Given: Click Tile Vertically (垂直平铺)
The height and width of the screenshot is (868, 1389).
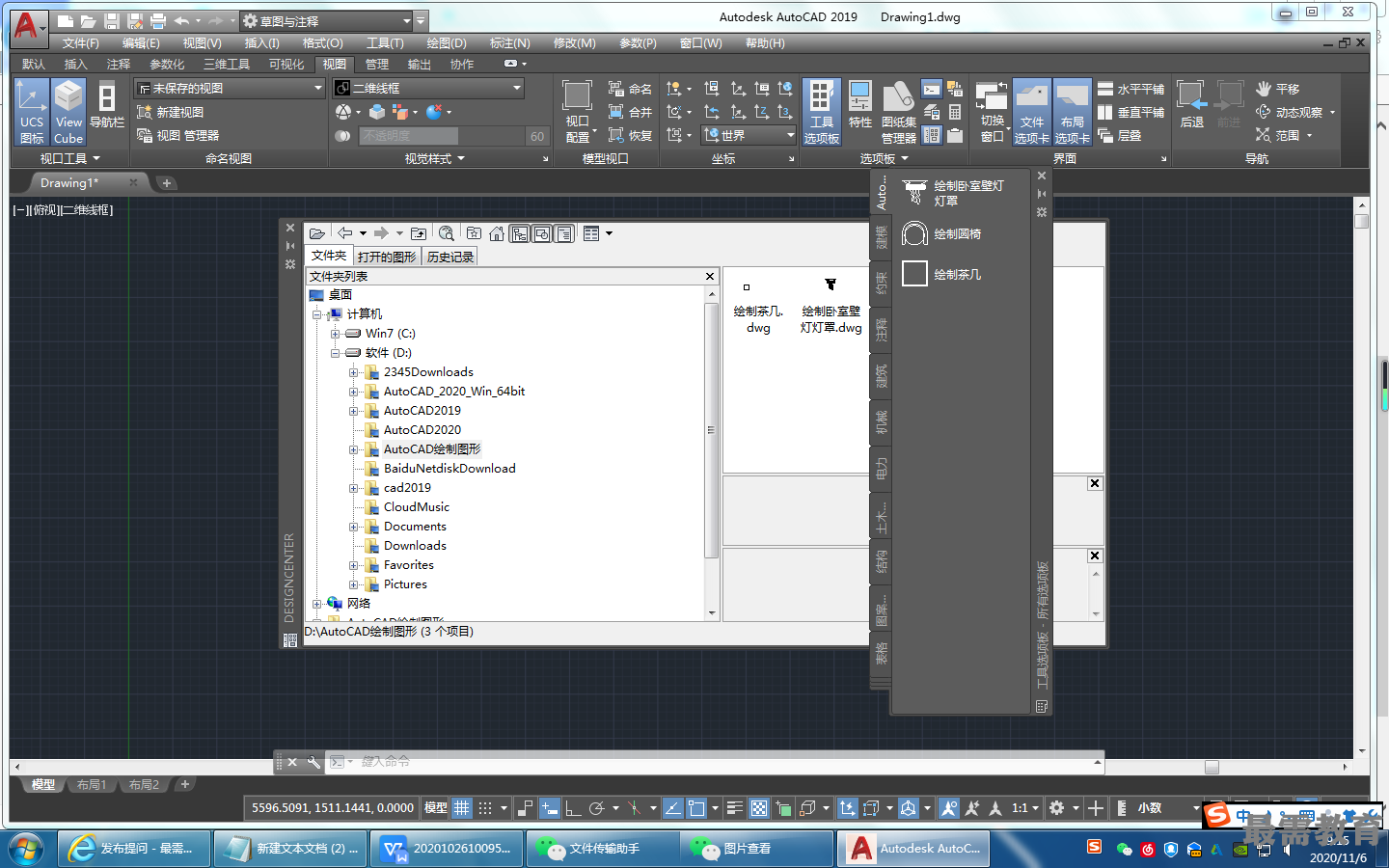Looking at the screenshot, I should click(x=1130, y=112).
